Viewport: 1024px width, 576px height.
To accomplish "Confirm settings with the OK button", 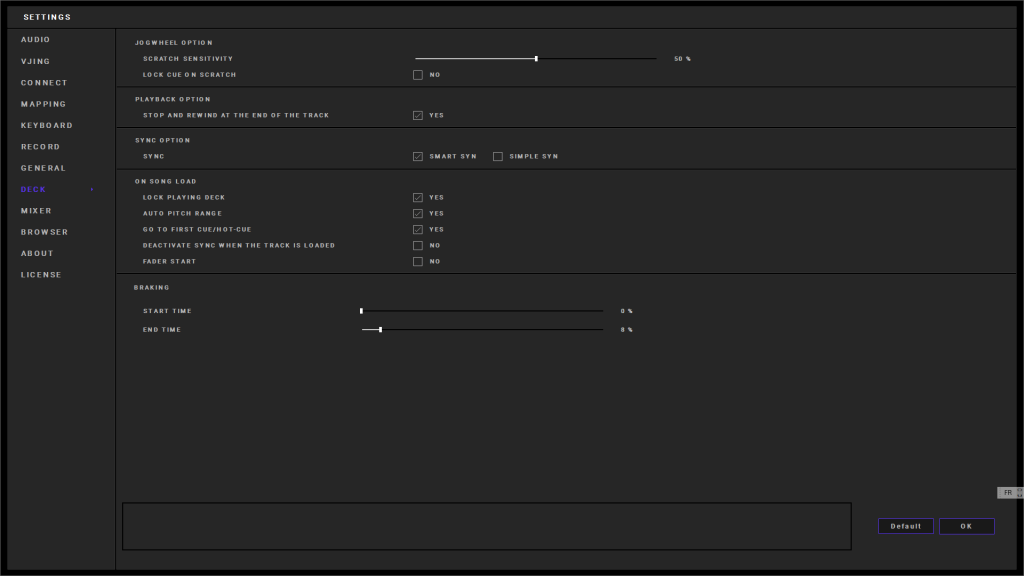I will (966, 526).
